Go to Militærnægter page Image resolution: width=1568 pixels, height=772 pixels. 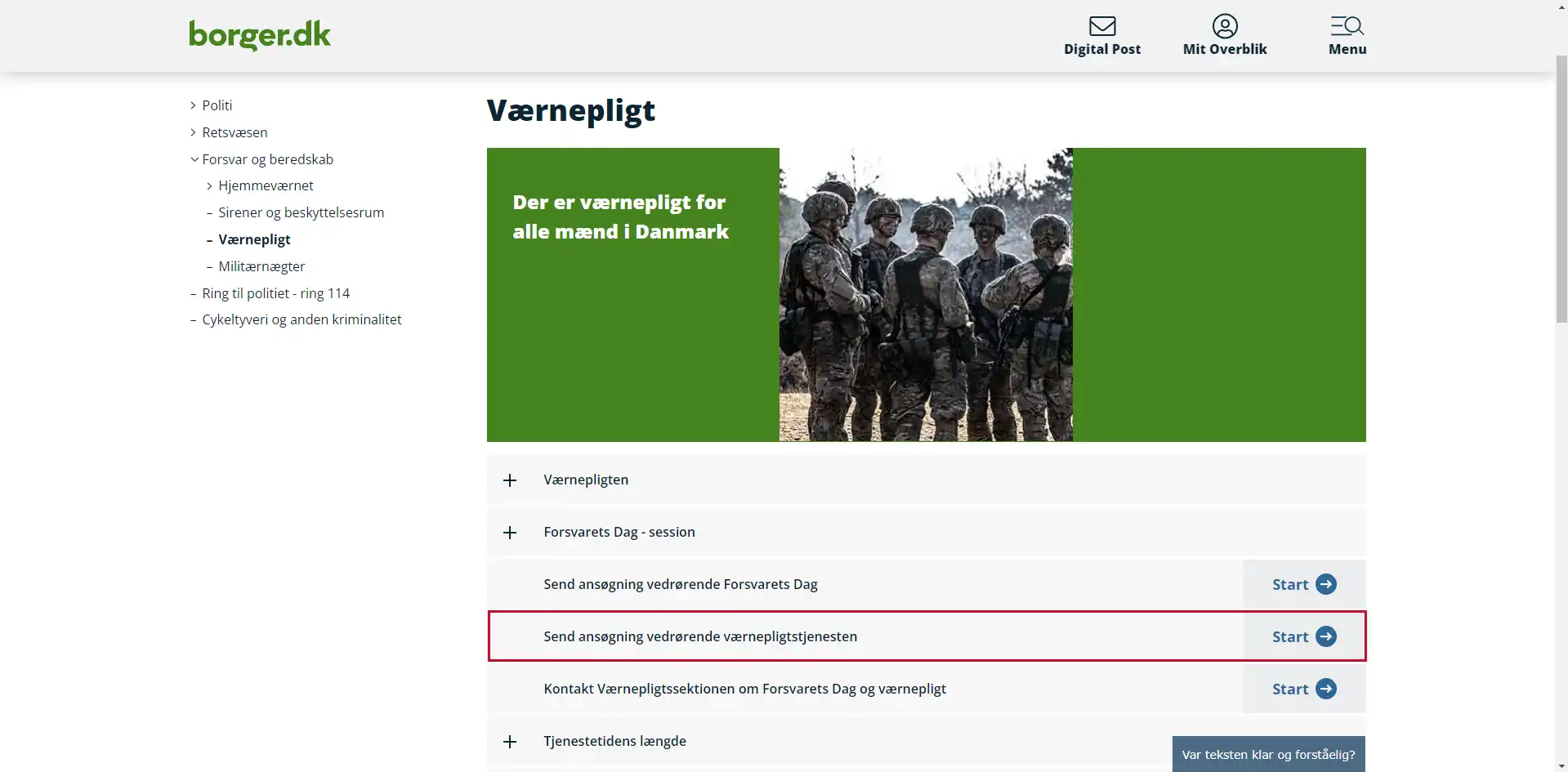(x=261, y=266)
